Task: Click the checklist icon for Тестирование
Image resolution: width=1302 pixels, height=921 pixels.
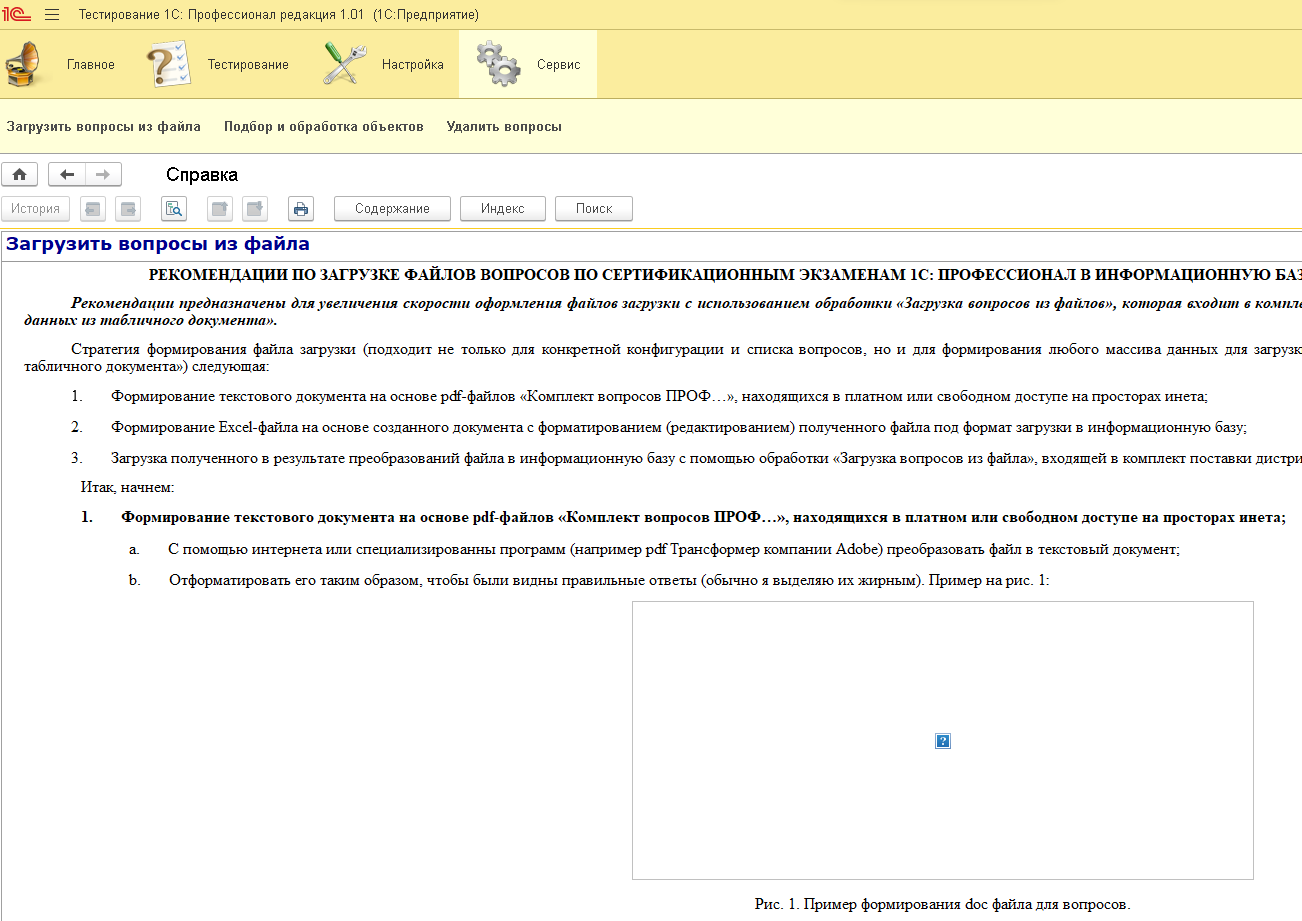Action: pos(167,64)
